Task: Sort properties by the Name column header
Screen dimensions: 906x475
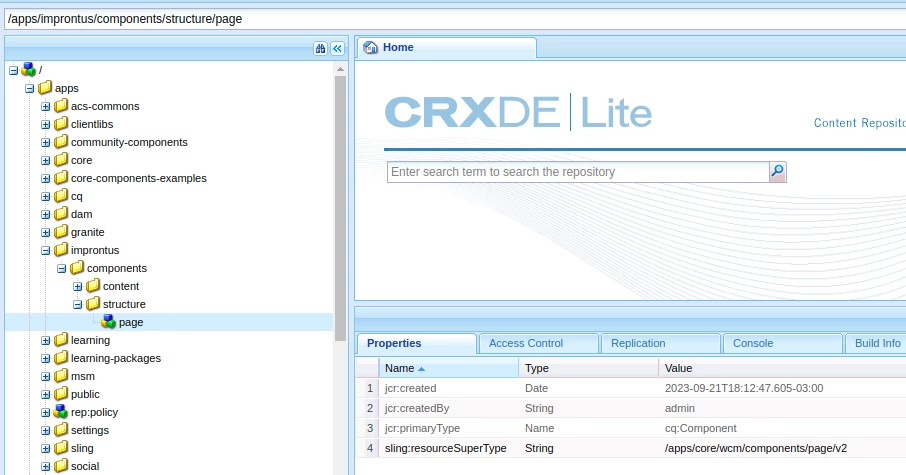Action: [x=448, y=368]
